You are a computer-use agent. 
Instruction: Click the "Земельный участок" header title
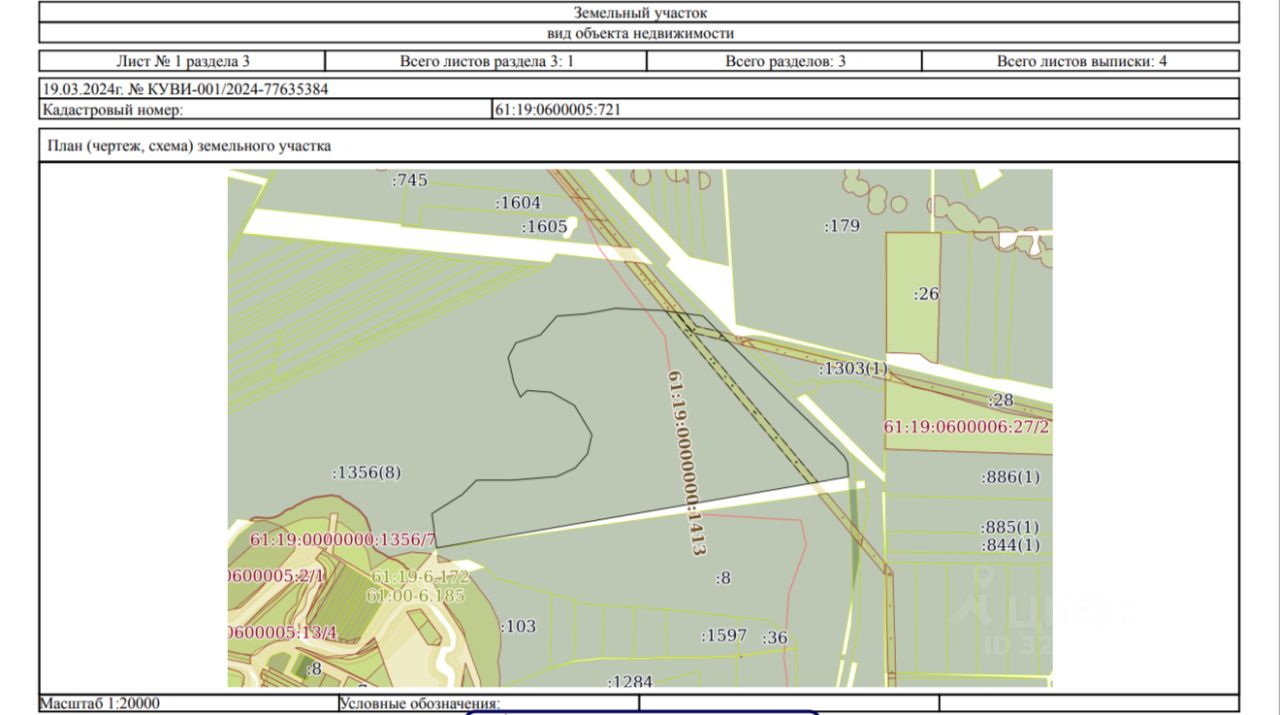point(640,13)
